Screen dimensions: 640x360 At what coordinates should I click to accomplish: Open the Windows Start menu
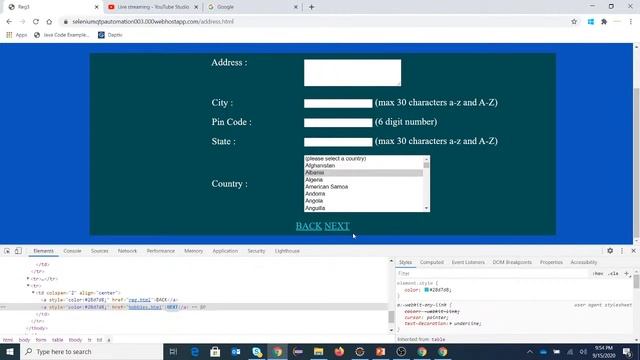(10, 351)
